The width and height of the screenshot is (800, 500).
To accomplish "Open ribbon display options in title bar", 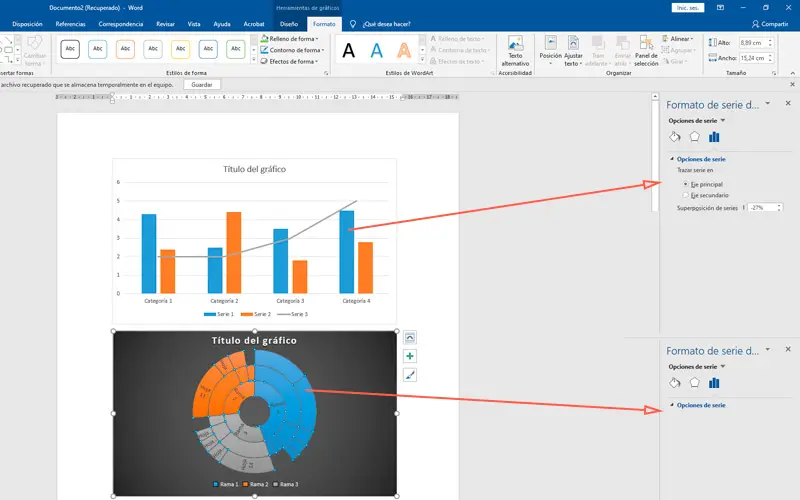I will coord(720,8).
